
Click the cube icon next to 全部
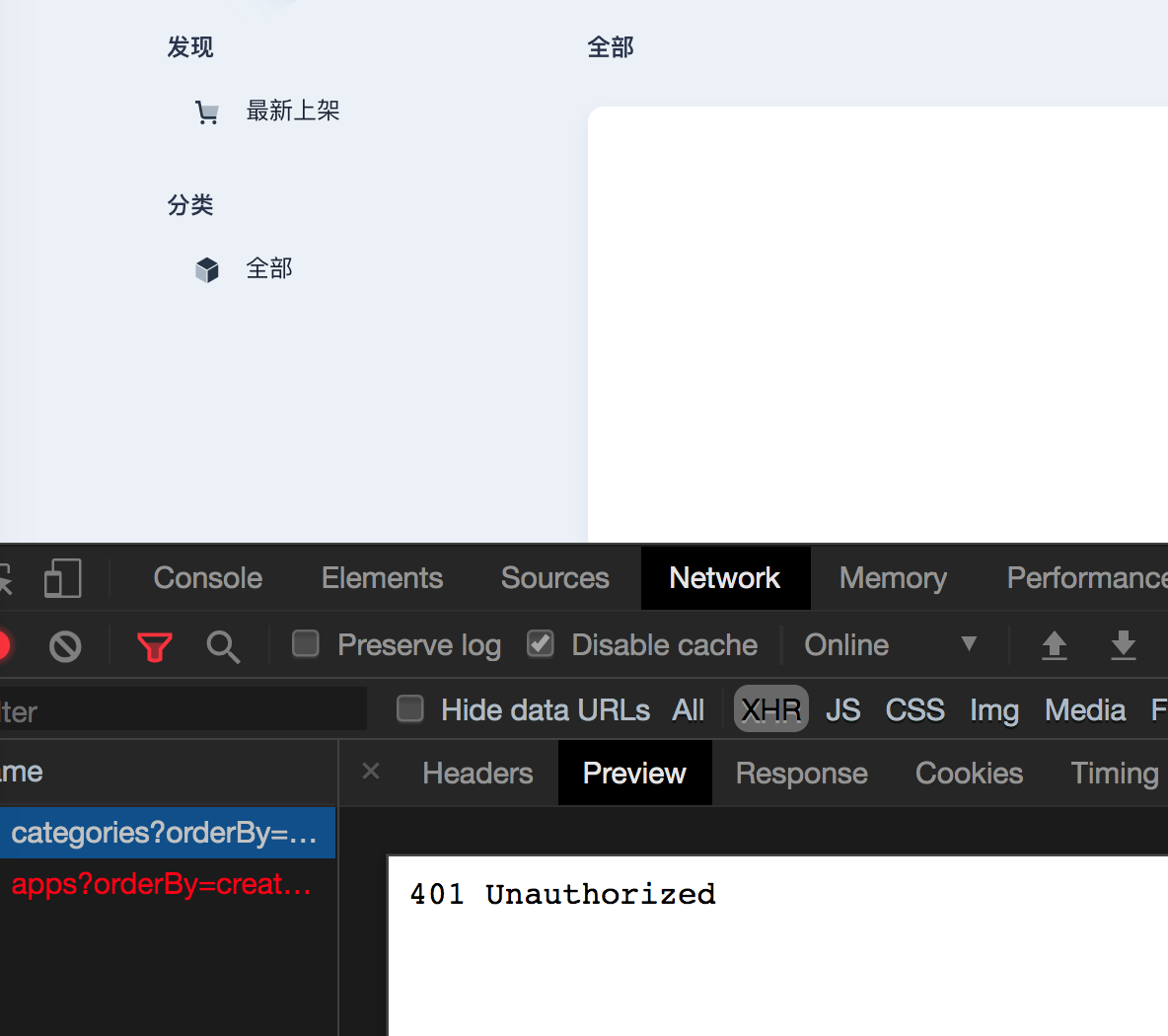pyautogui.click(x=207, y=268)
